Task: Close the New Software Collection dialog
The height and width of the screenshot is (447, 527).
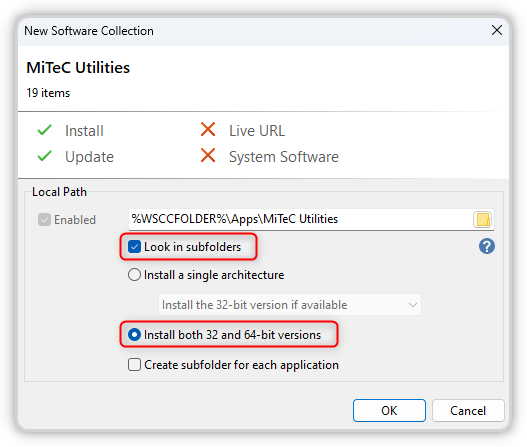Action: pos(496,30)
